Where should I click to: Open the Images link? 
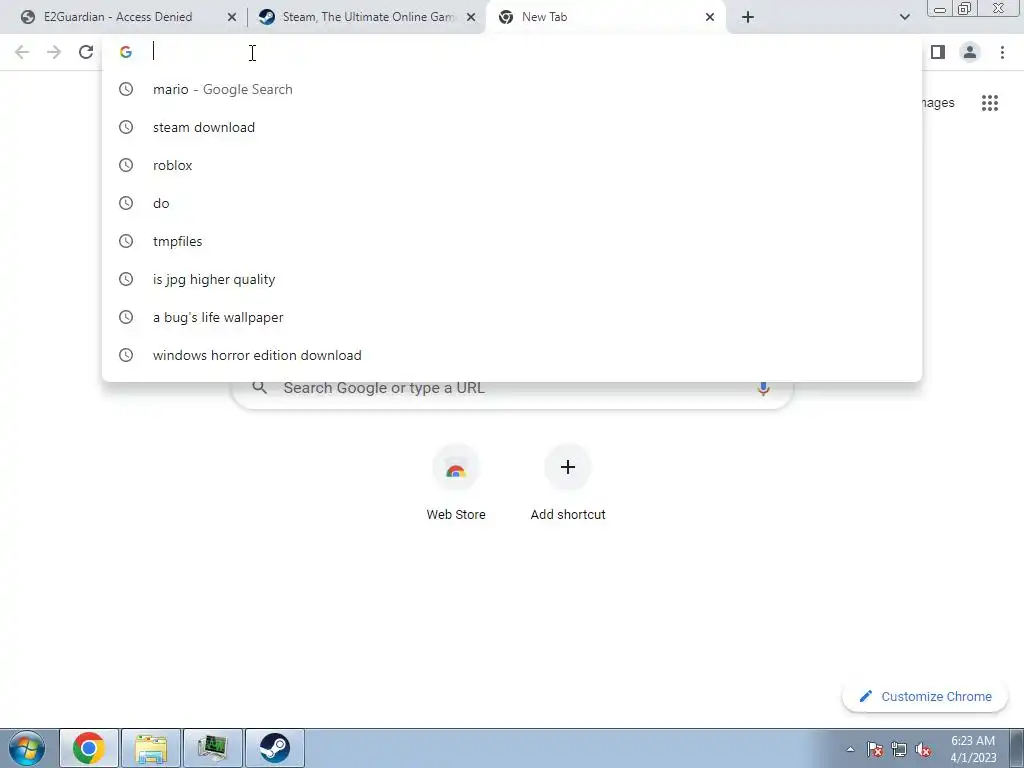tap(938, 103)
